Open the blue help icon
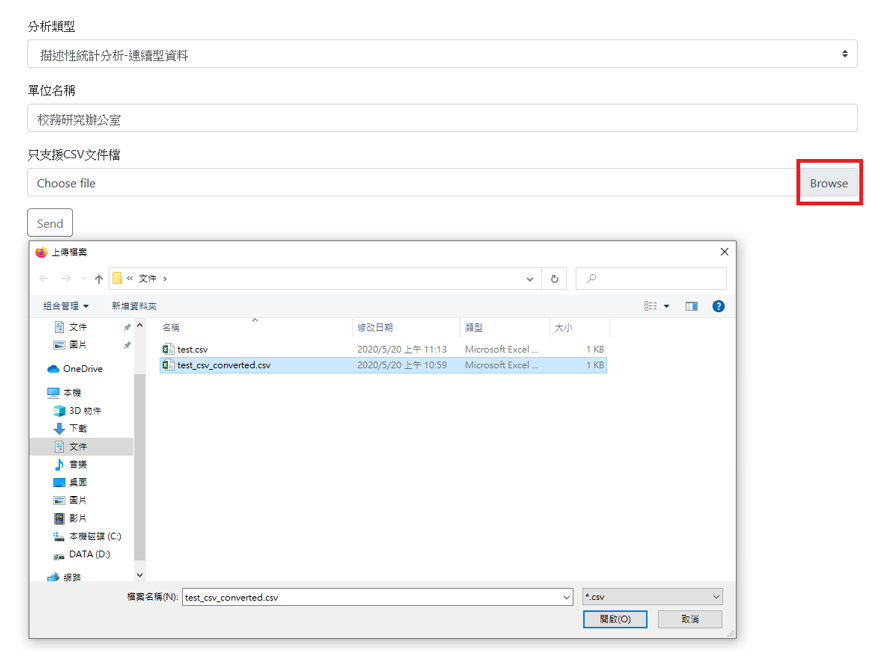 (x=718, y=306)
